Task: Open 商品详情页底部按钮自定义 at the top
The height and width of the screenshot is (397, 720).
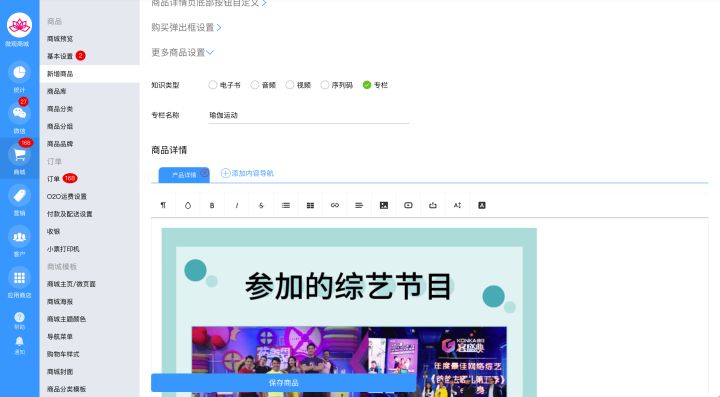Action: tap(209, 3)
